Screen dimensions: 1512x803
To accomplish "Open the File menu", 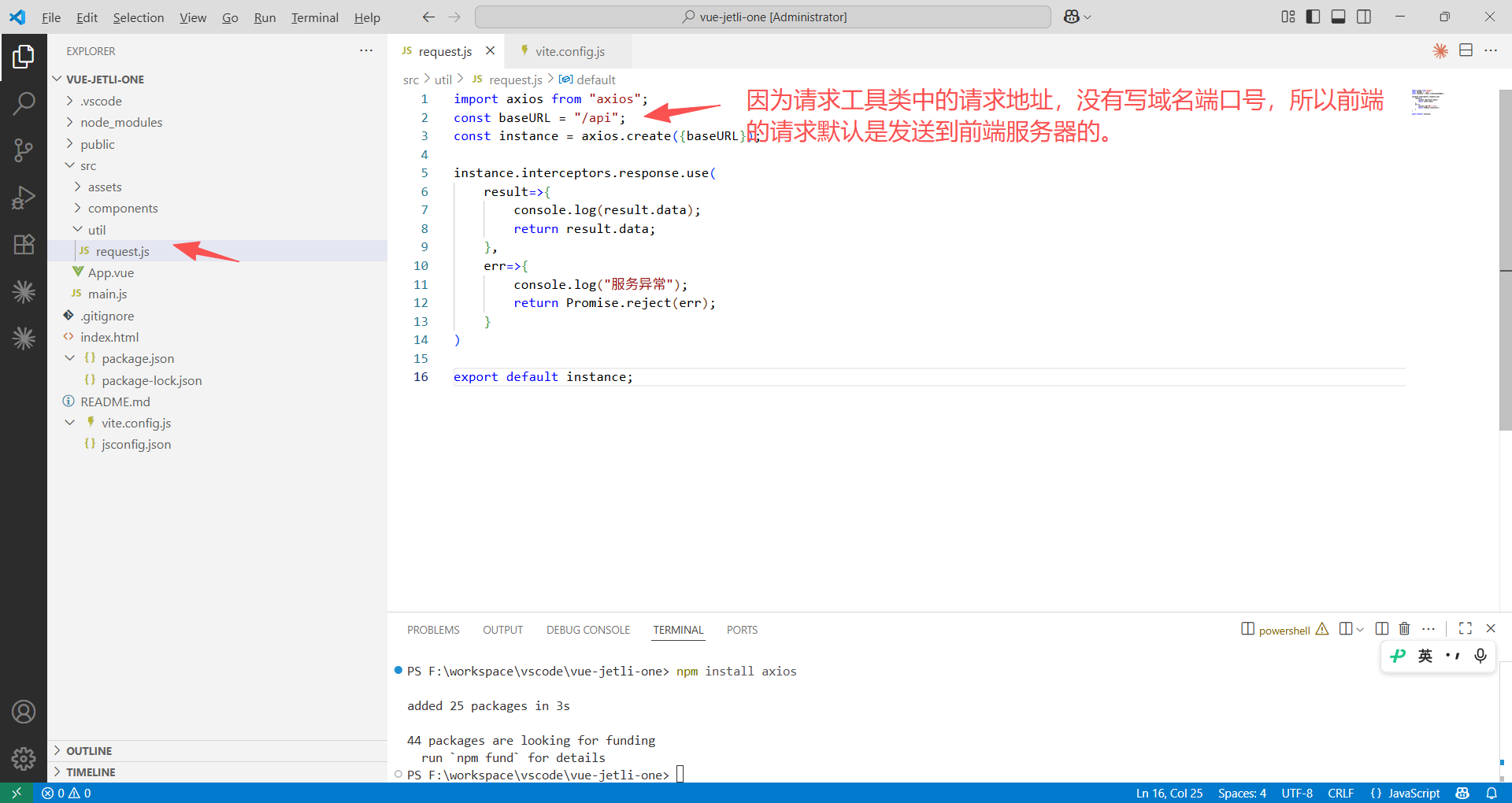I will [51, 17].
